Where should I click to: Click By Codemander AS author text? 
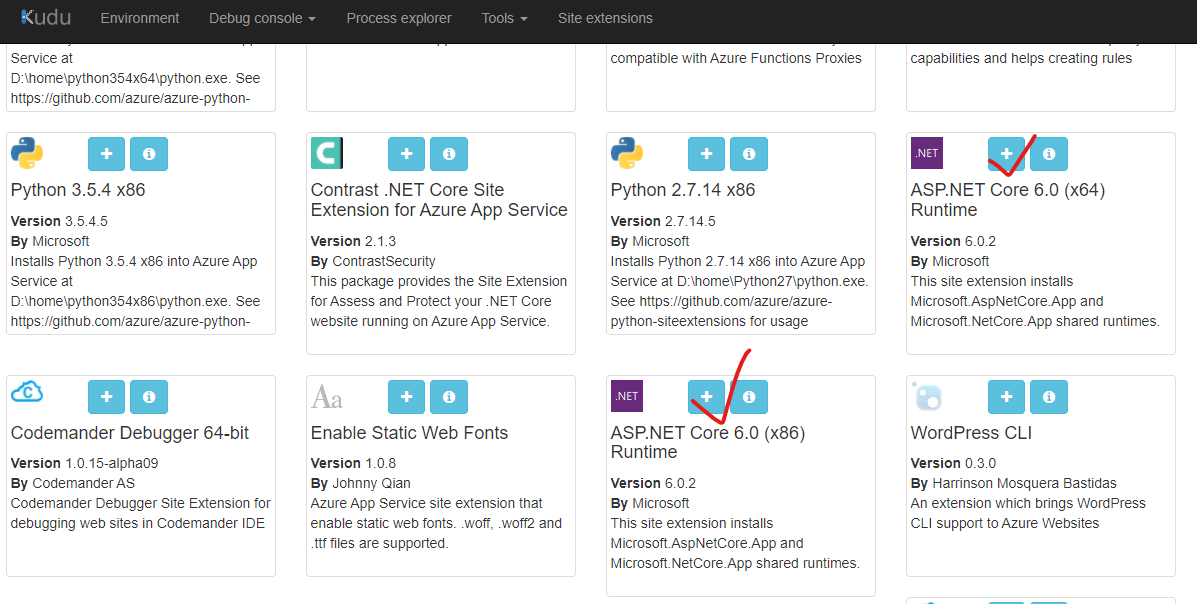coord(73,483)
